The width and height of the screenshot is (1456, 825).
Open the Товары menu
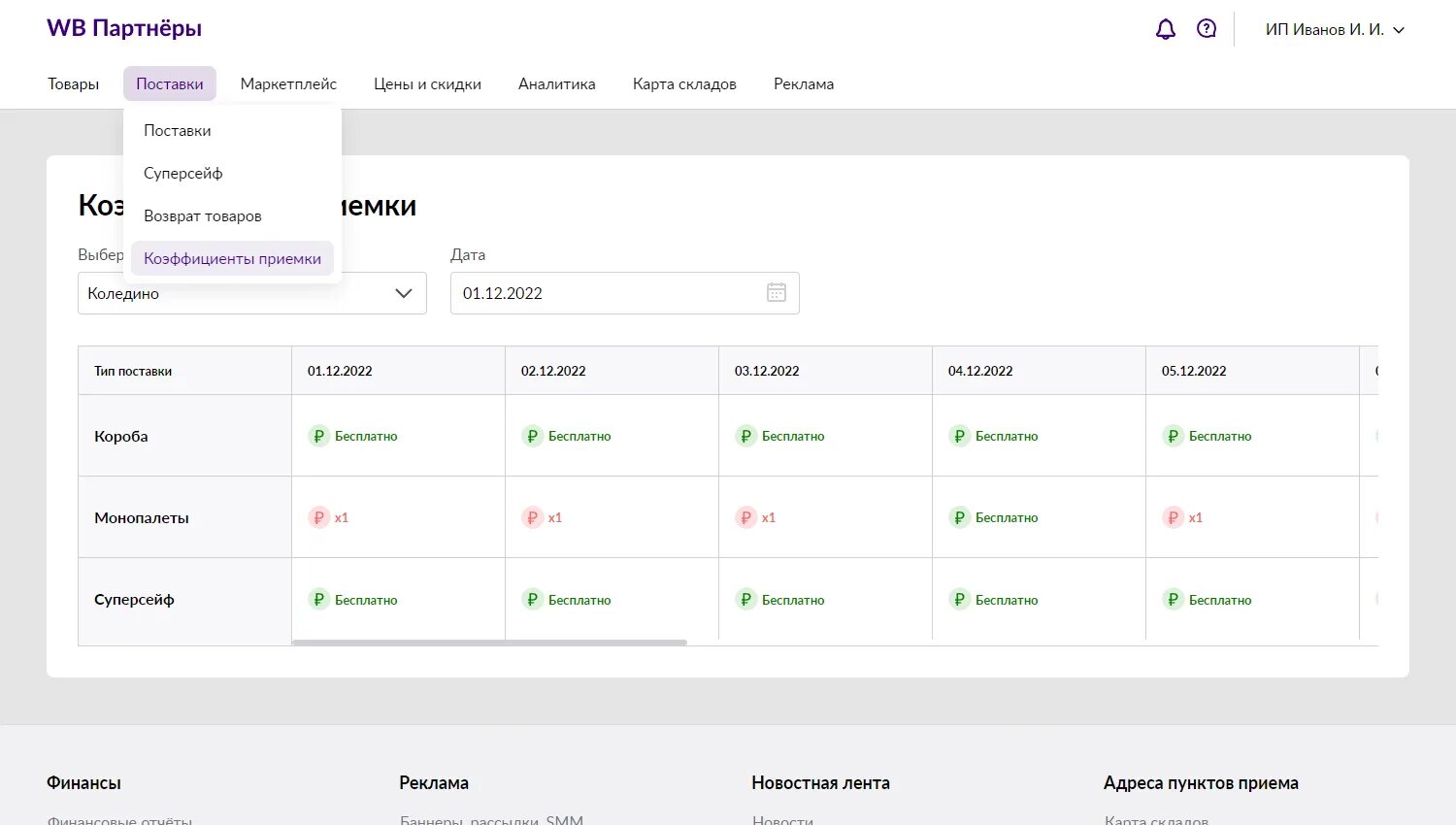click(74, 83)
